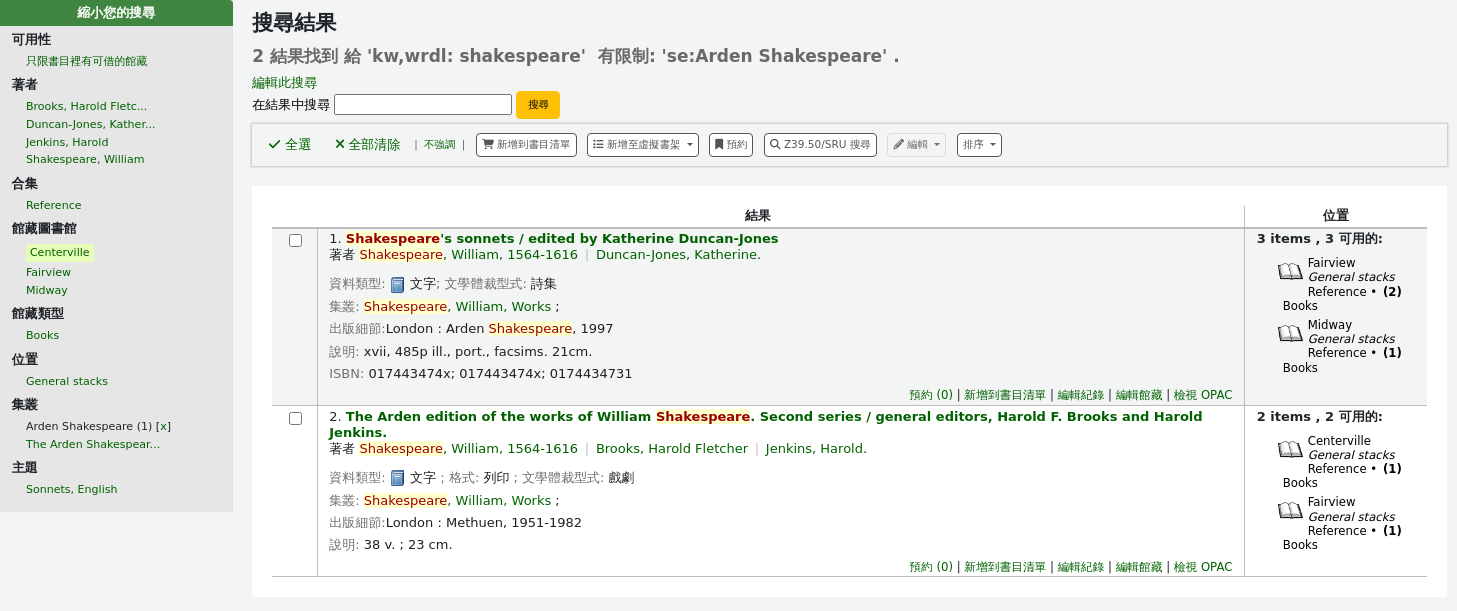
Task: Tick the checkbox for The Arden edition result
Action: [x=295, y=418]
